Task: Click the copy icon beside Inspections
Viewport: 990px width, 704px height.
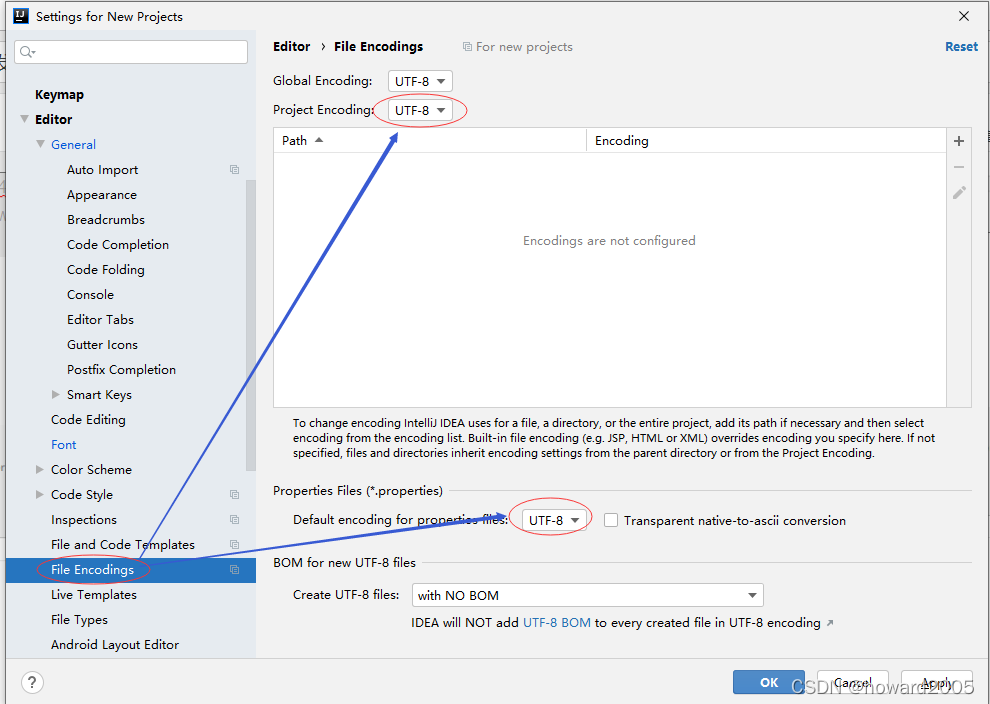Action: (x=234, y=520)
